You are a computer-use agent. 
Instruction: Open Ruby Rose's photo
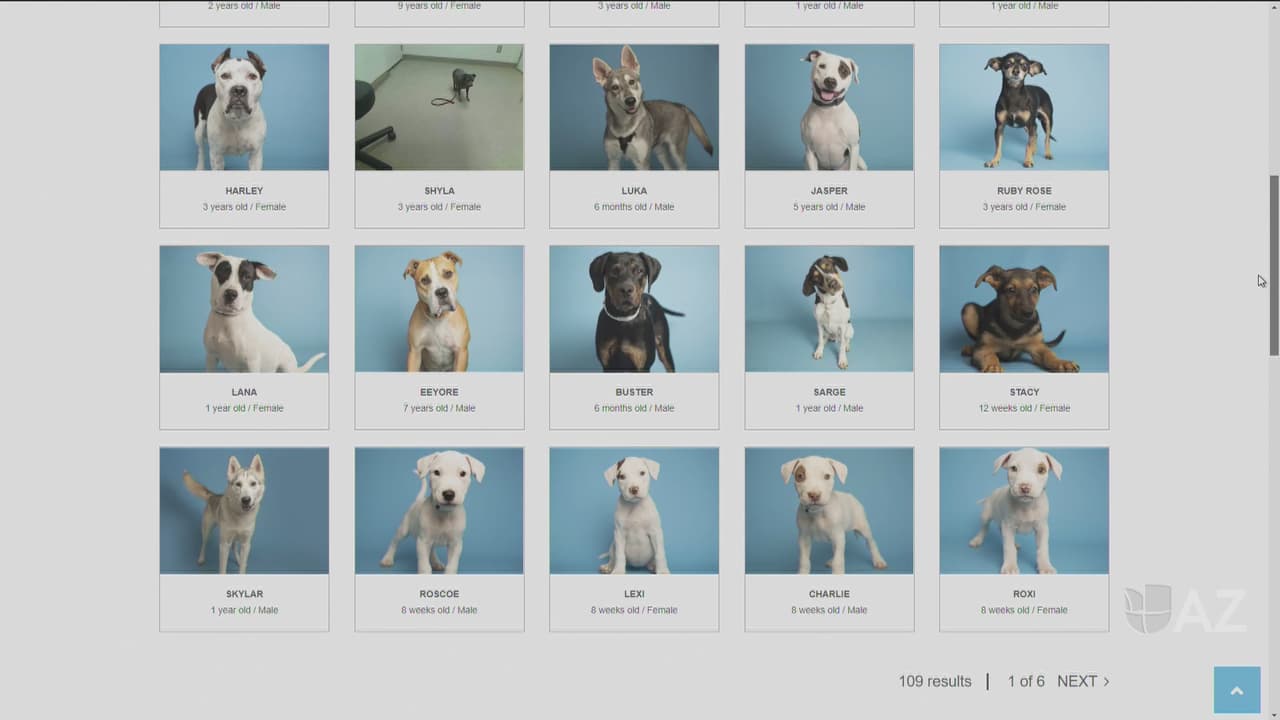click(1024, 107)
